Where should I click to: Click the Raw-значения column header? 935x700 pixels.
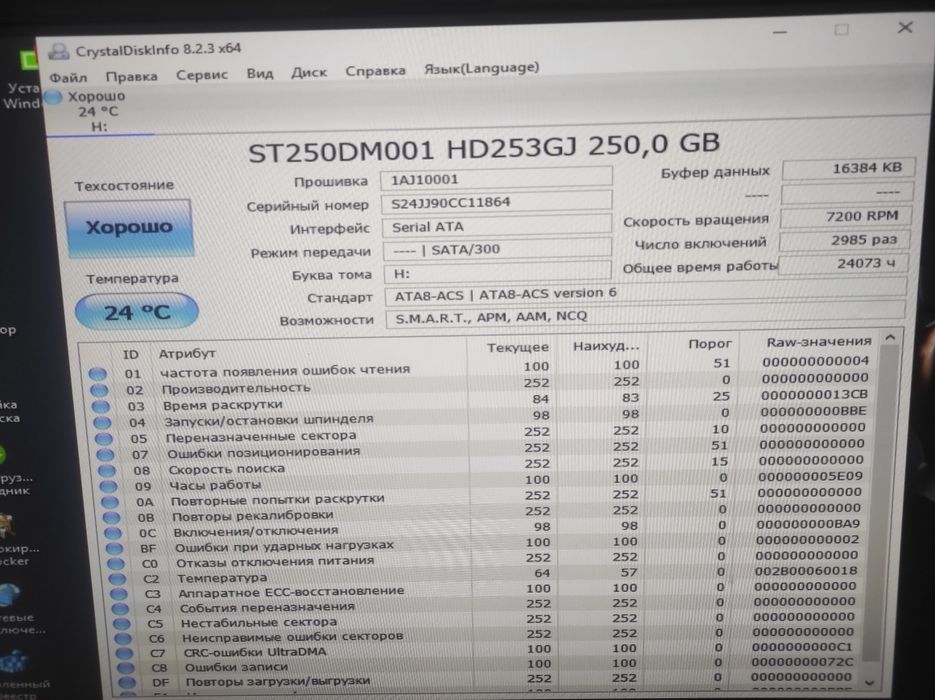pyautogui.click(x=818, y=342)
